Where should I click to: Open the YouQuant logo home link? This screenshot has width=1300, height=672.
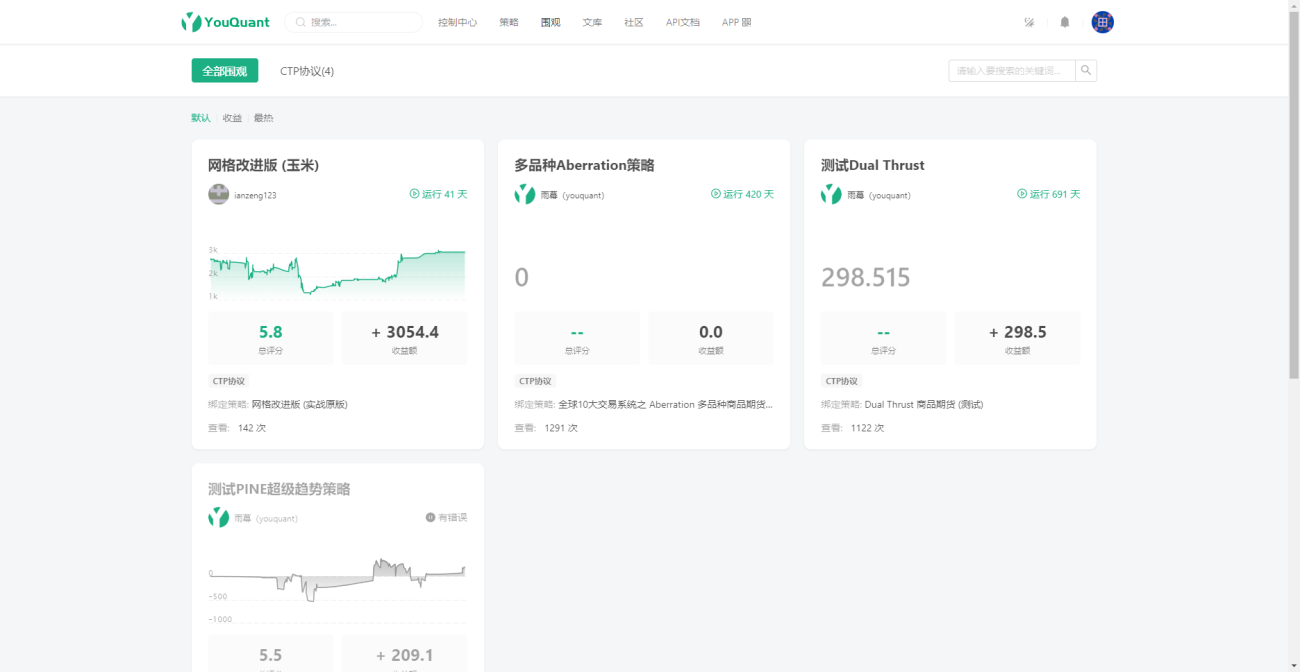click(225, 22)
